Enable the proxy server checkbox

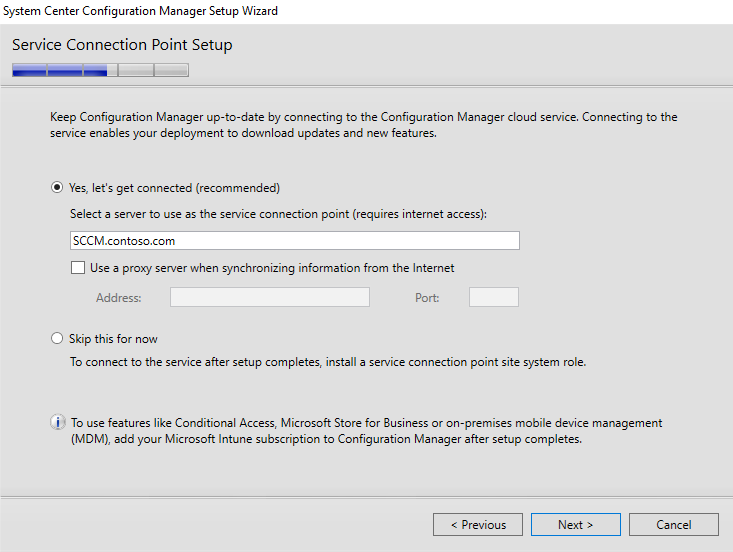coord(78,267)
